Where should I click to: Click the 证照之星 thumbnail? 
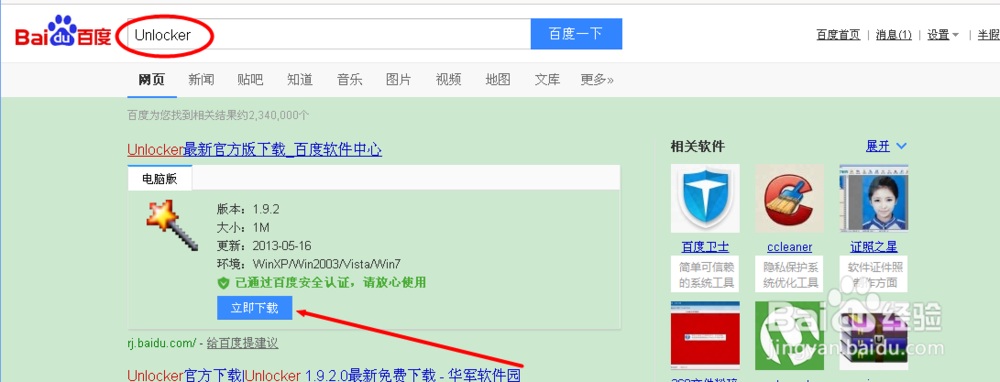pyautogui.click(x=874, y=198)
